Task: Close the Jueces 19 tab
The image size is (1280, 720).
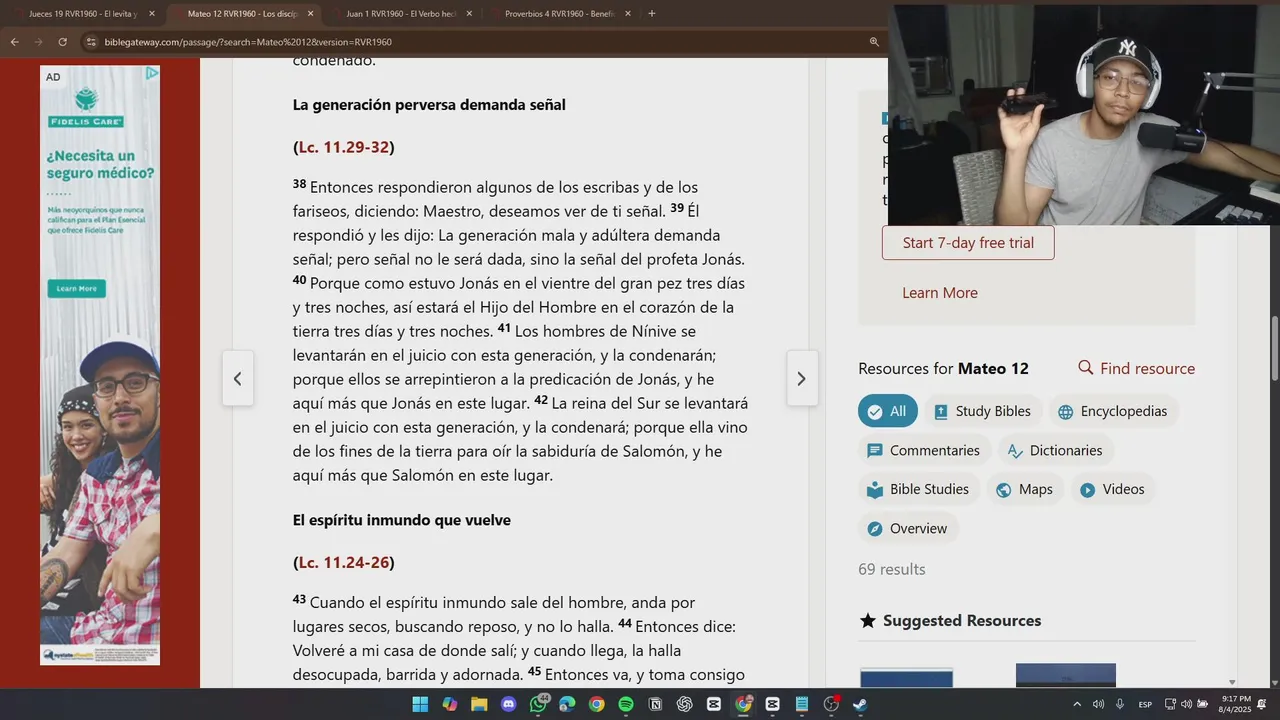Action: click(152, 14)
